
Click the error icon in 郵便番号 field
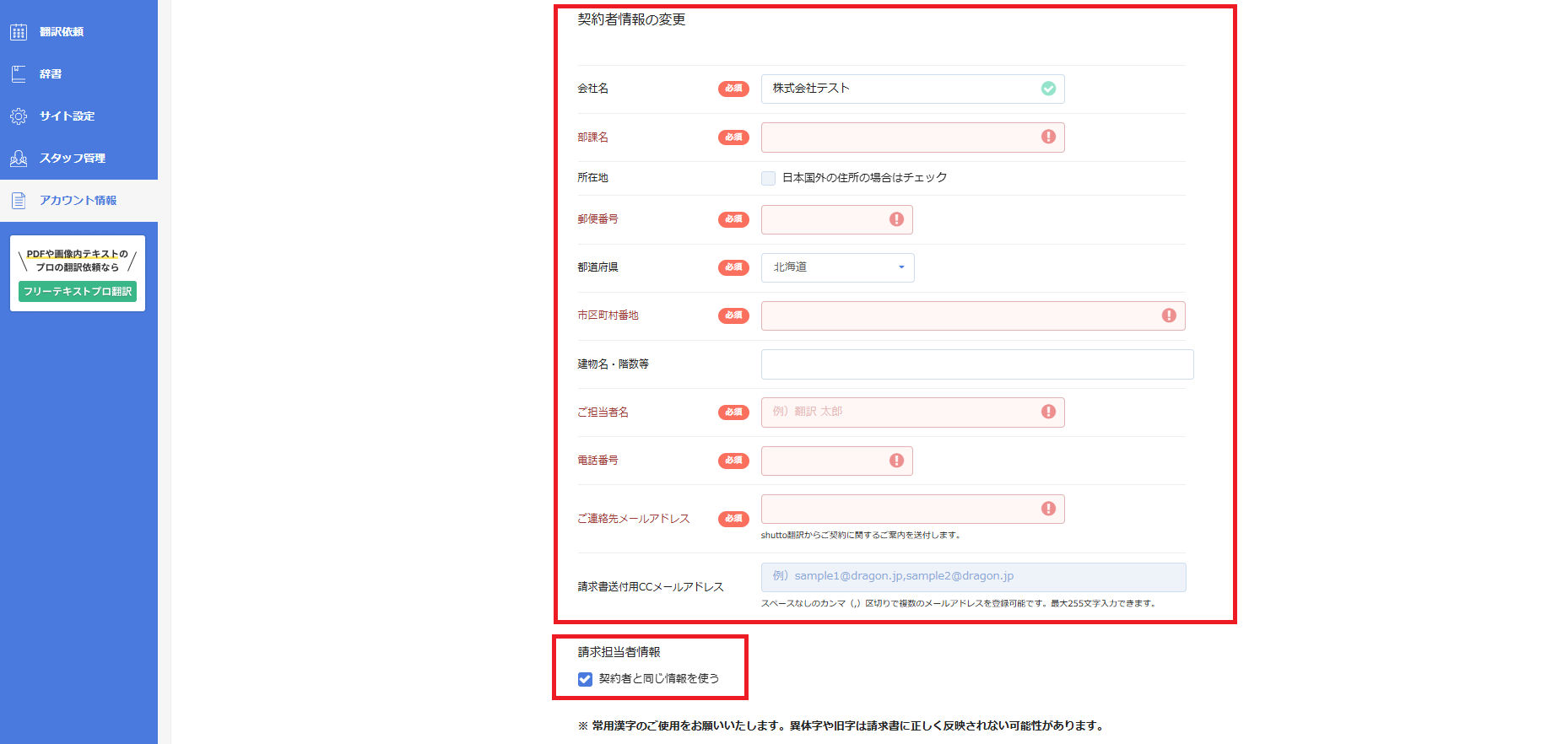[896, 219]
